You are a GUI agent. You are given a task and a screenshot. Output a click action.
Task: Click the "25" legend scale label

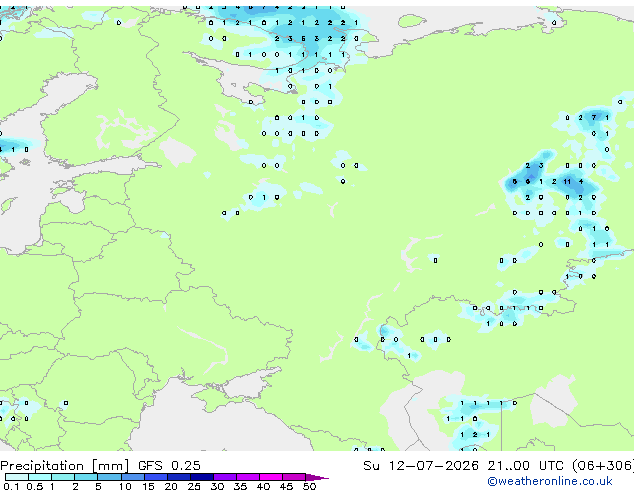194,486
